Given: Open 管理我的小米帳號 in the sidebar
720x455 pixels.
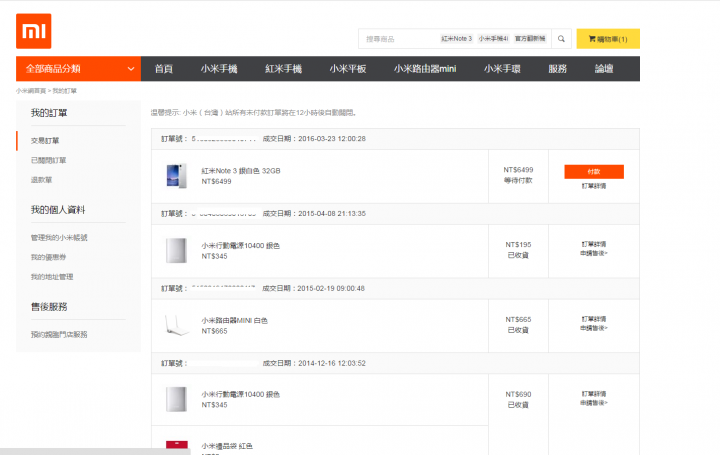Looking at the screenshot, I should point(59,237).
